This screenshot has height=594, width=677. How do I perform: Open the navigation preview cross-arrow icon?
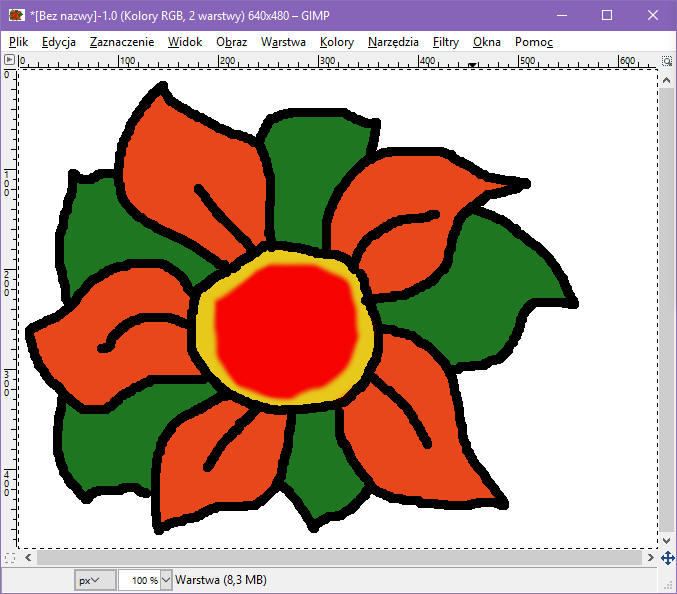[x=667, y=557]
